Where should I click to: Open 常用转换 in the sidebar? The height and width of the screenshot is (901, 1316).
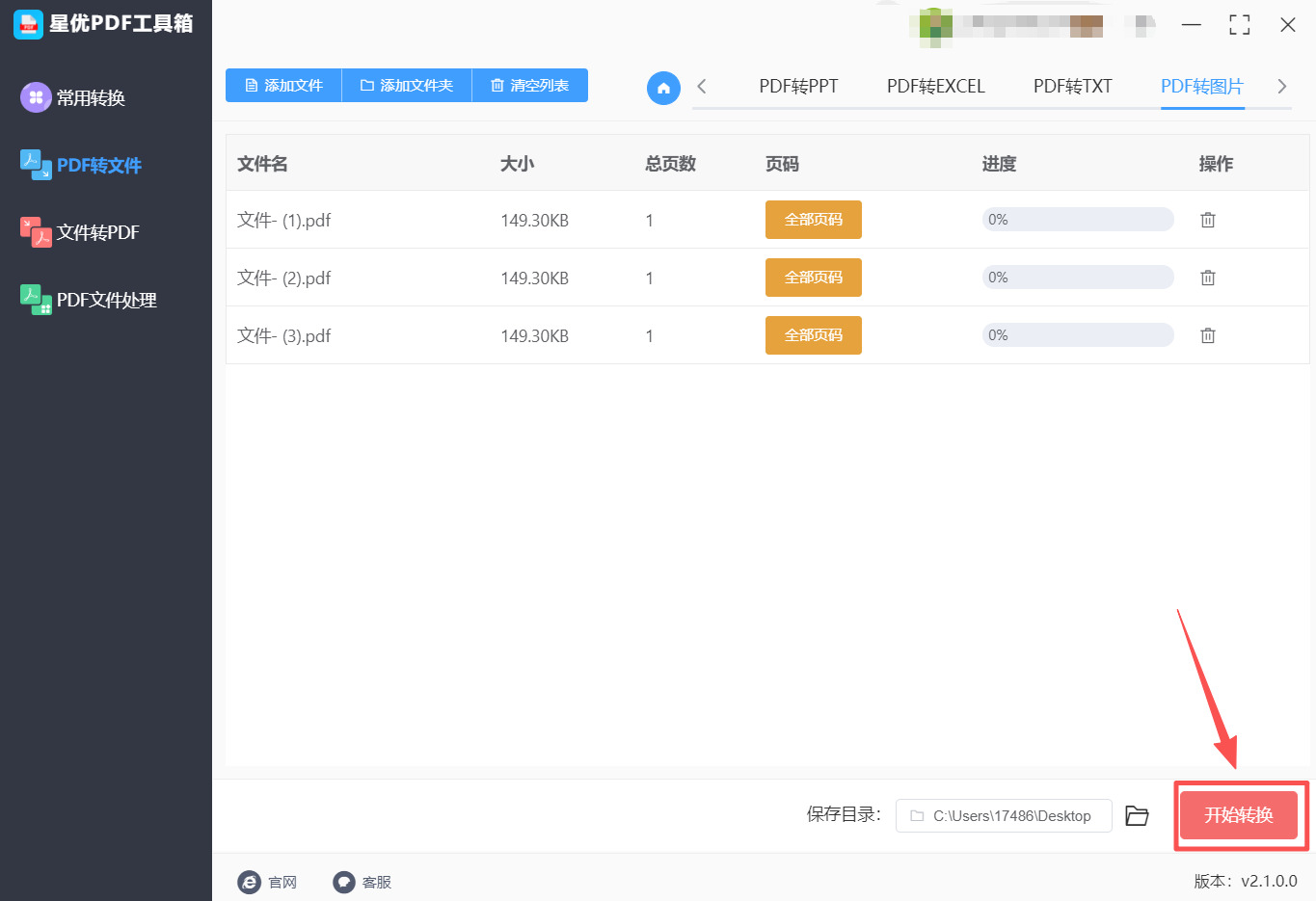[91, 97]
